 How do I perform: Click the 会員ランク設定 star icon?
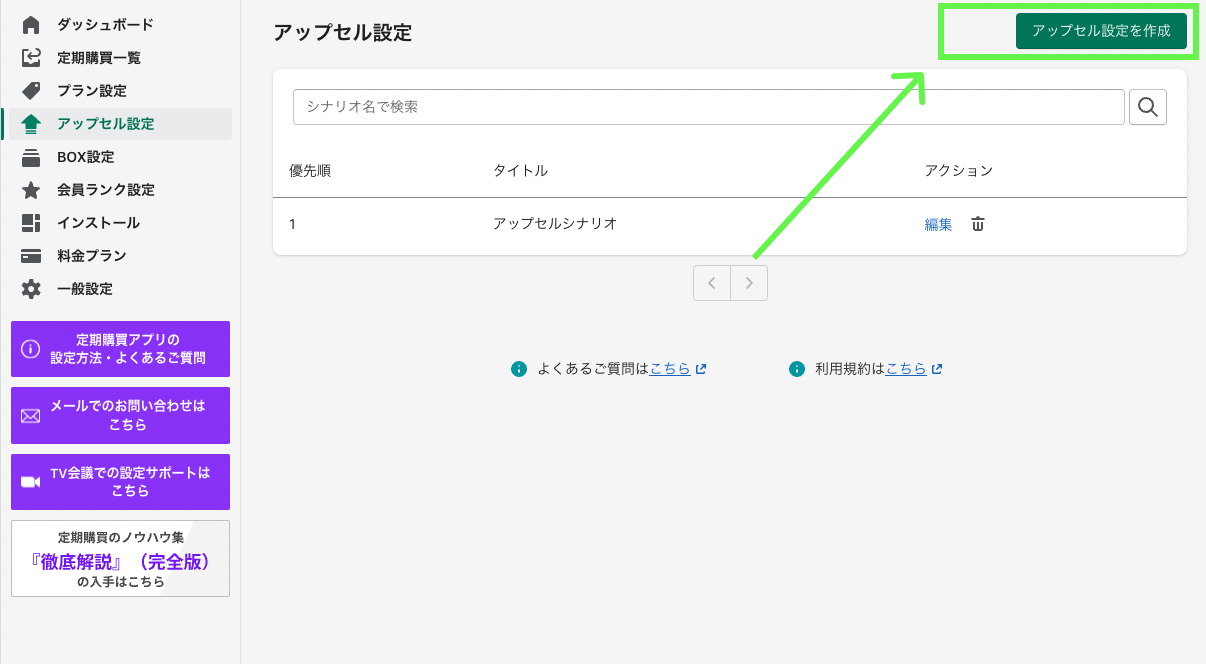click(x=31, y=190)
